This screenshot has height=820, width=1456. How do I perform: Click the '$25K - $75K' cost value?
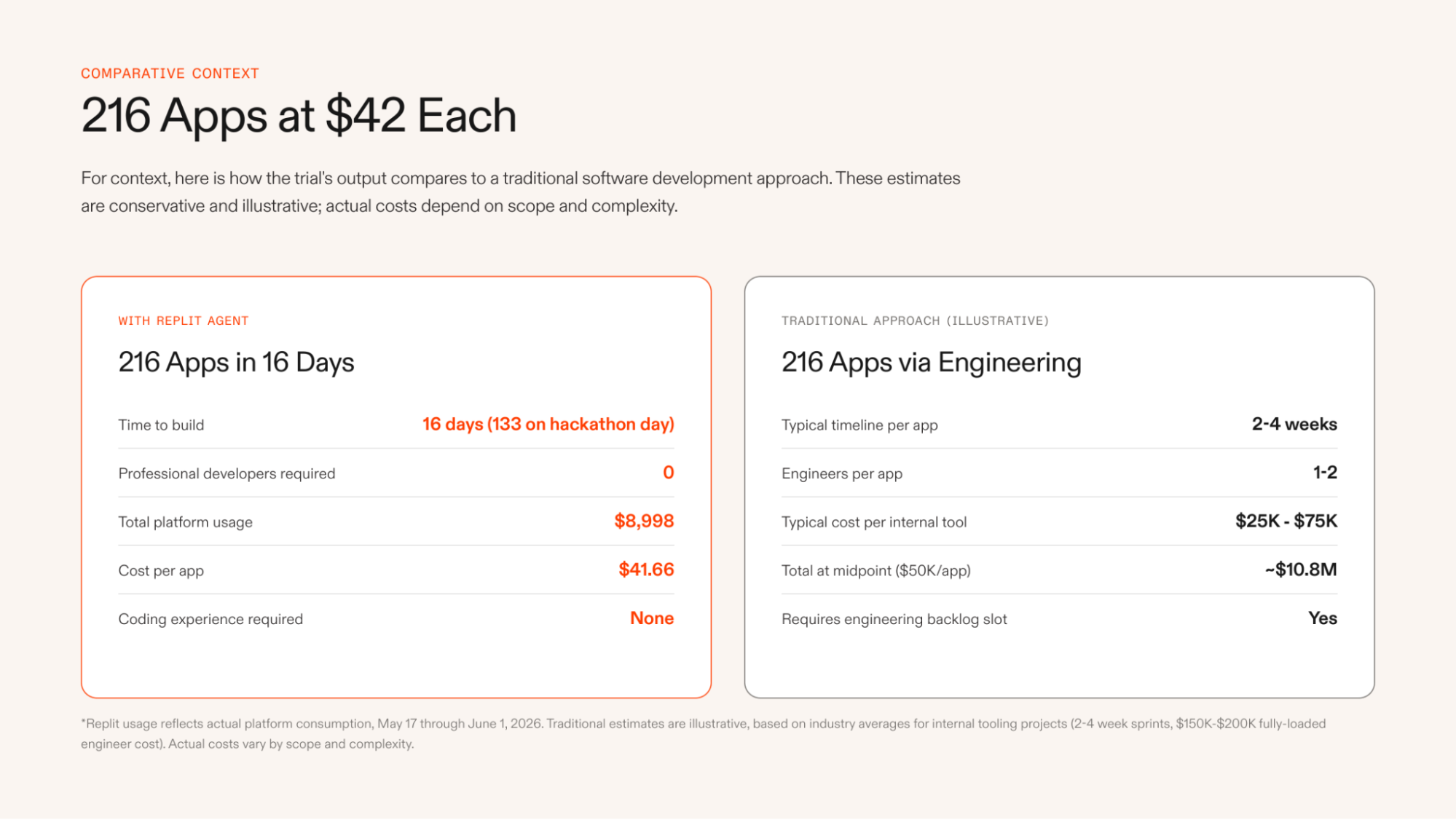[1286, 521]
